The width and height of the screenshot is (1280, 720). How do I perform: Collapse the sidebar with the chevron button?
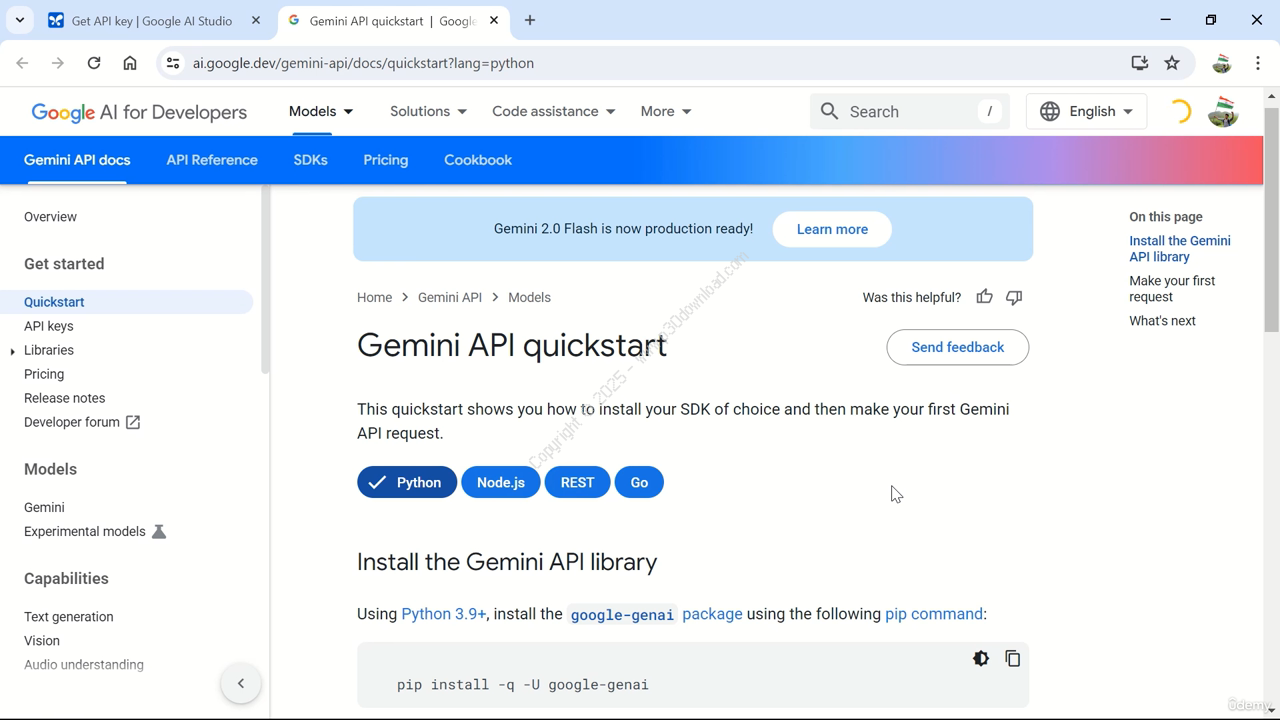(241, 684)
